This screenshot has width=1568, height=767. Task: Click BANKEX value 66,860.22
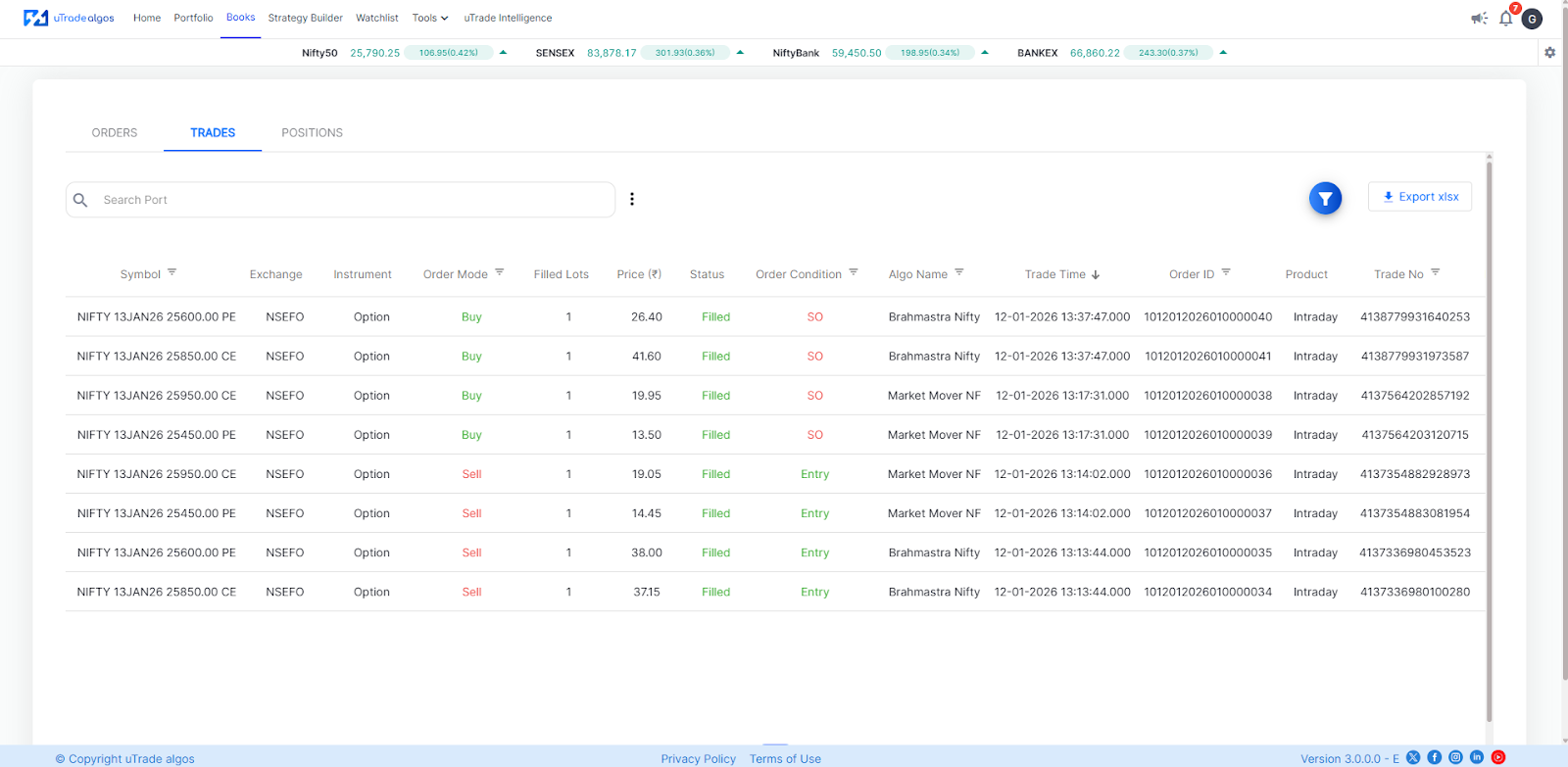point(1095,53)
